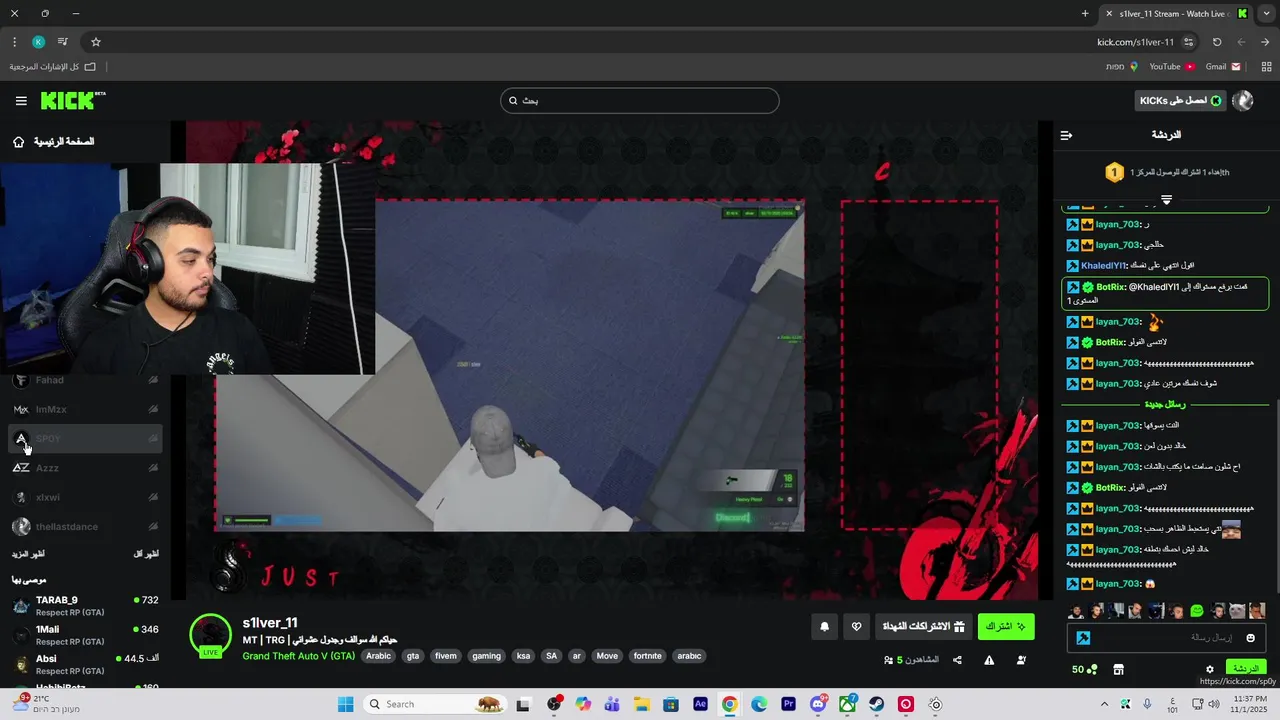Go to the home page sidebar item
Screen dimensions: 1280x720
pos(53,142)
